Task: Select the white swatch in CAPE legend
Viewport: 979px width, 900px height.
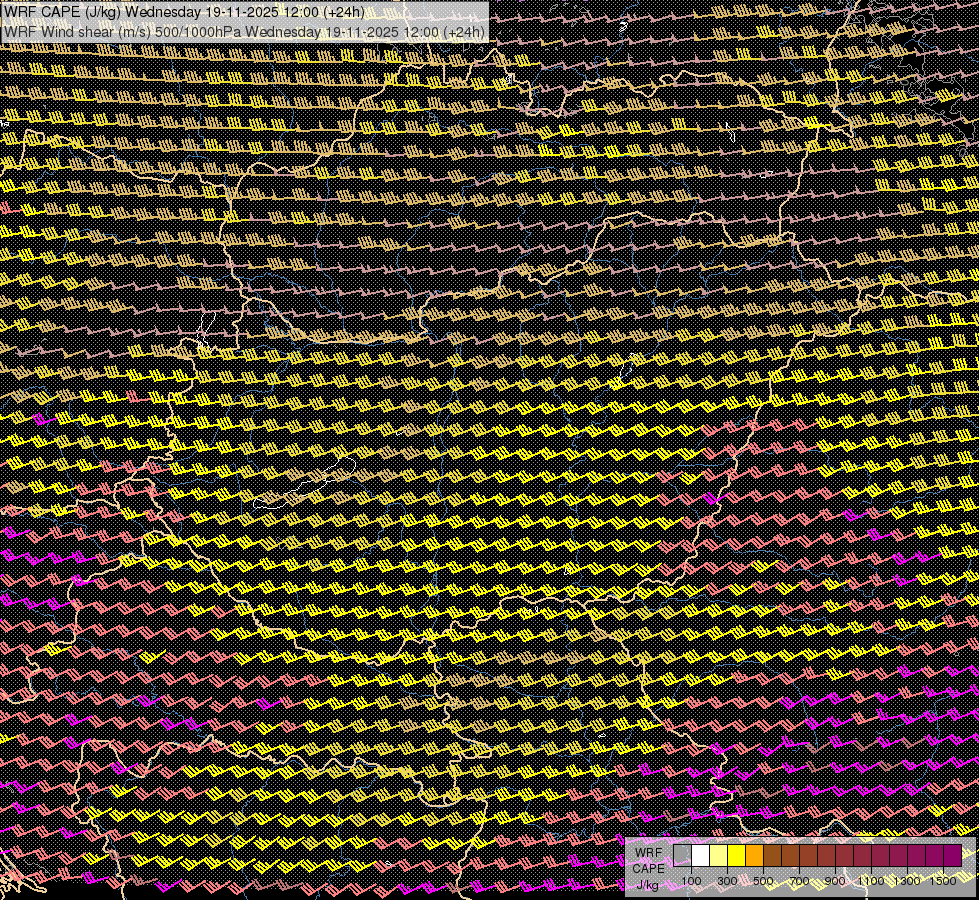Action: coord(700,856)
